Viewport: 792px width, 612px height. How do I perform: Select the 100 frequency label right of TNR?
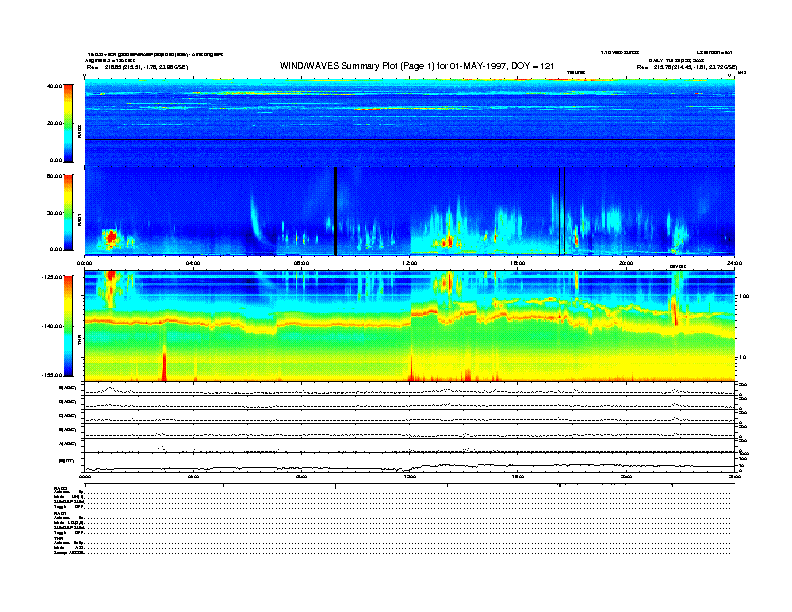pos(744,296)
